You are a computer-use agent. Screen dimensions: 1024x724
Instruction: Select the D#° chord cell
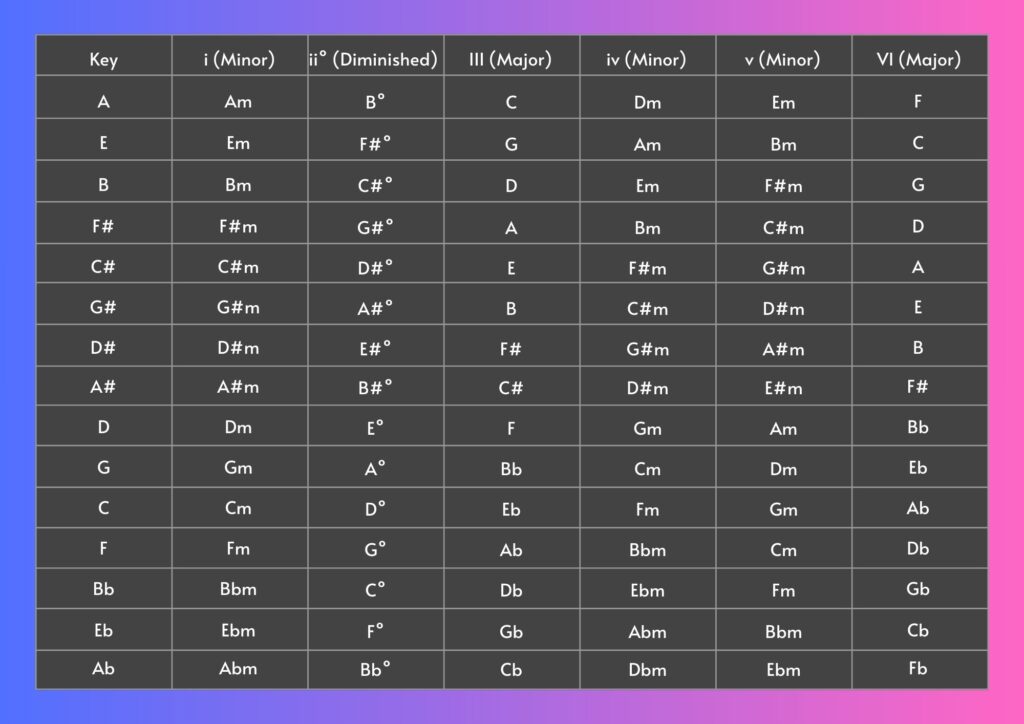[x=375, y=267]
